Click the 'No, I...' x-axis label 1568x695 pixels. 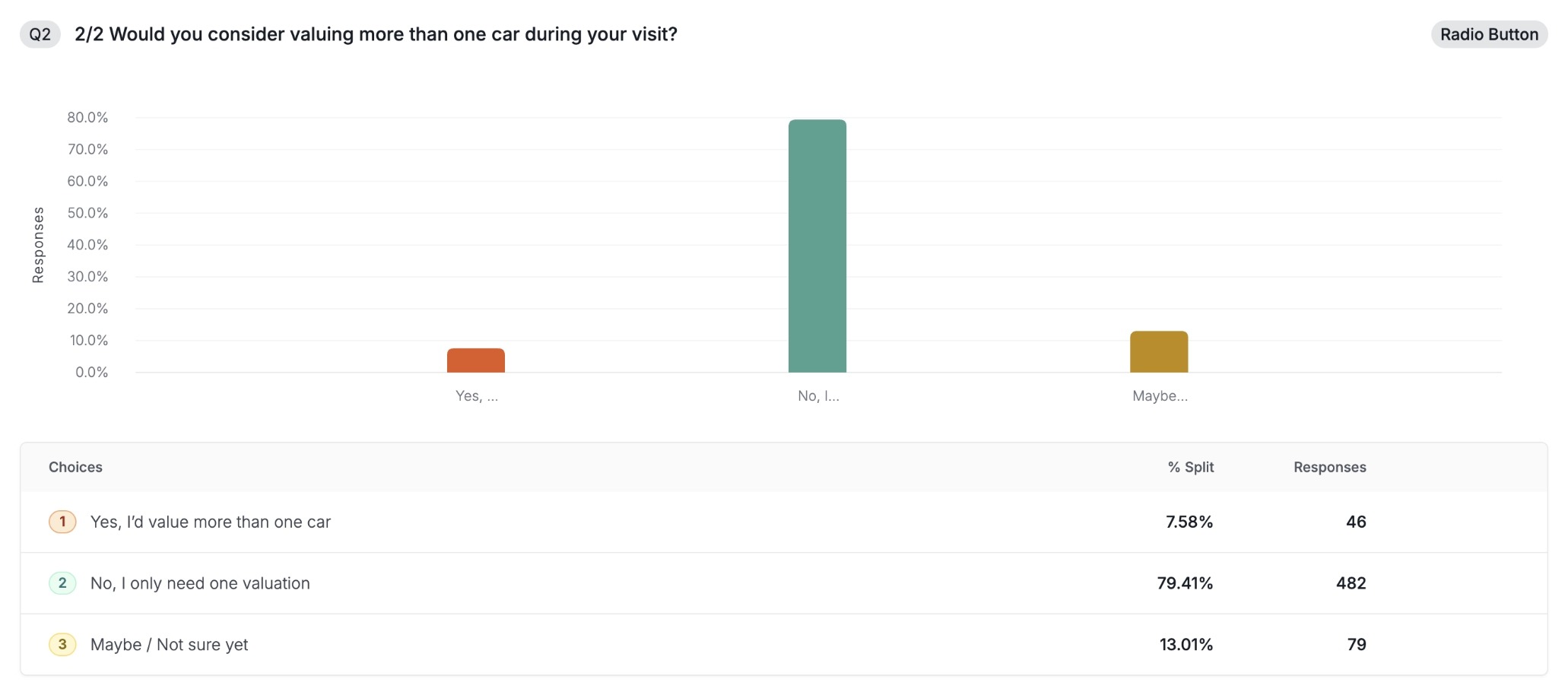(x=818, y=395)
